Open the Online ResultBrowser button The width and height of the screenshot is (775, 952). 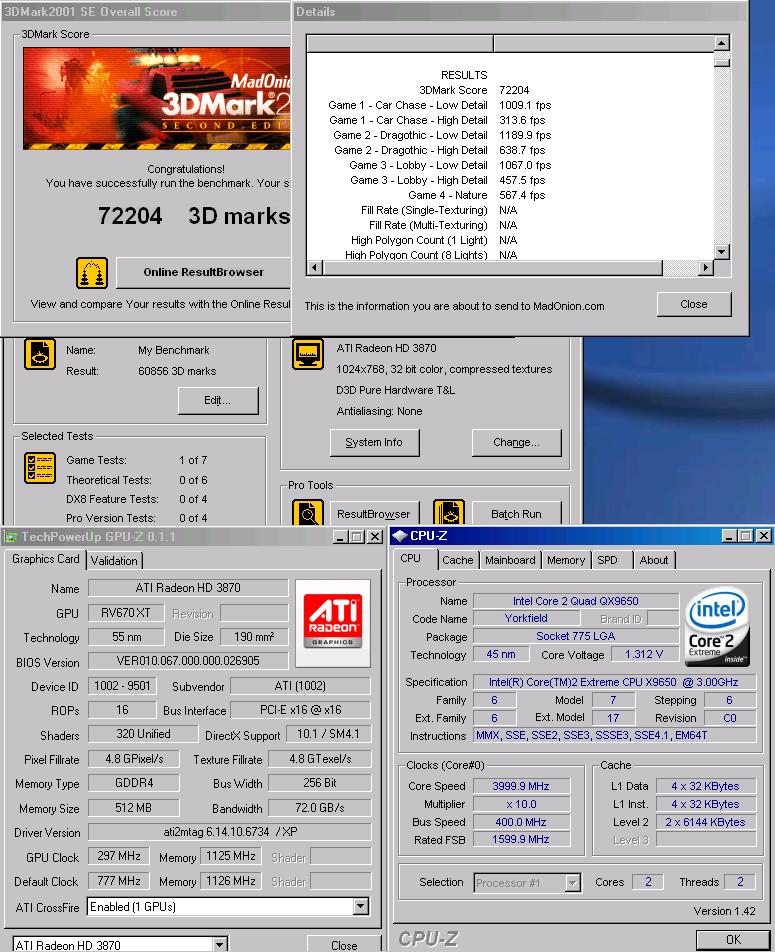coord(203,273)
